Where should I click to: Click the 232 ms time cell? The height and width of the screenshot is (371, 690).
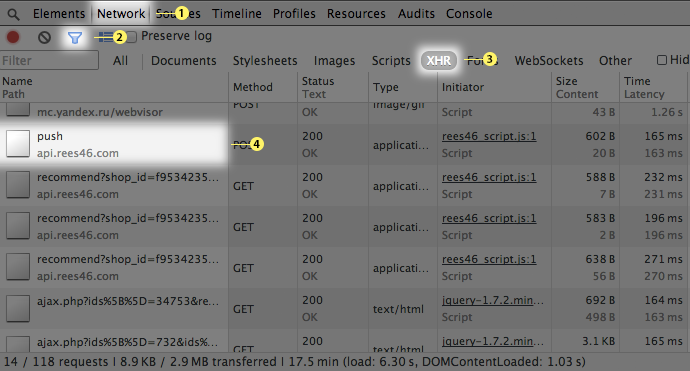(663, 177)
